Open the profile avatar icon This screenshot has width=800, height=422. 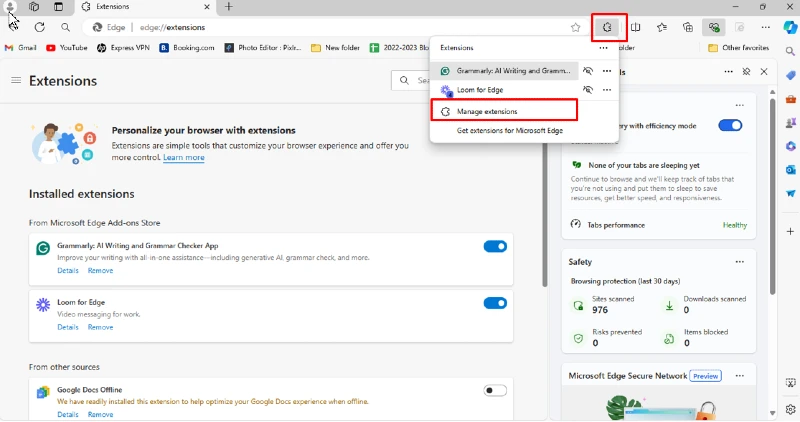(10, 7)
